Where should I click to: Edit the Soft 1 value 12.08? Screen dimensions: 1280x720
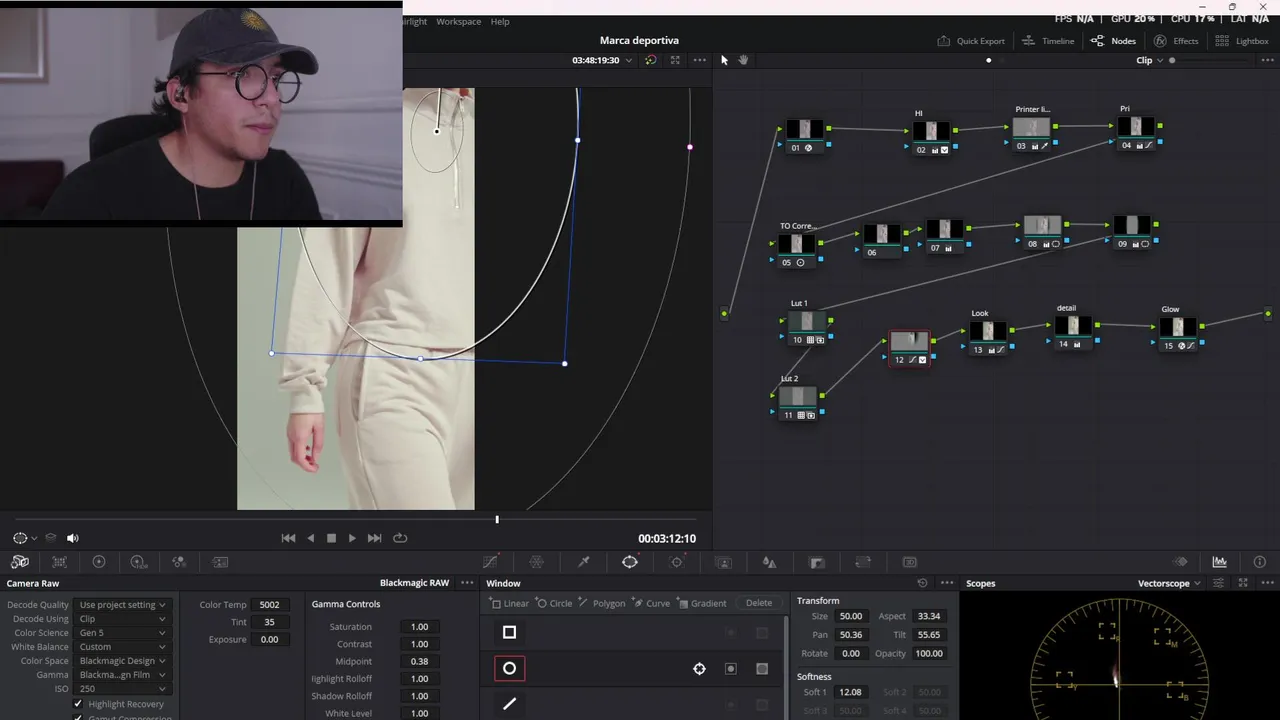(850, 692)
